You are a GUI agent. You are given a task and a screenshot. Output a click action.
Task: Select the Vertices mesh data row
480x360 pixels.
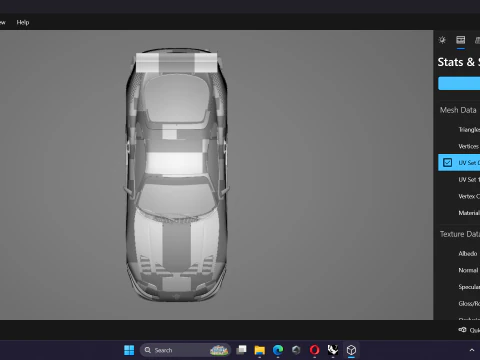(x=459, y=146)
